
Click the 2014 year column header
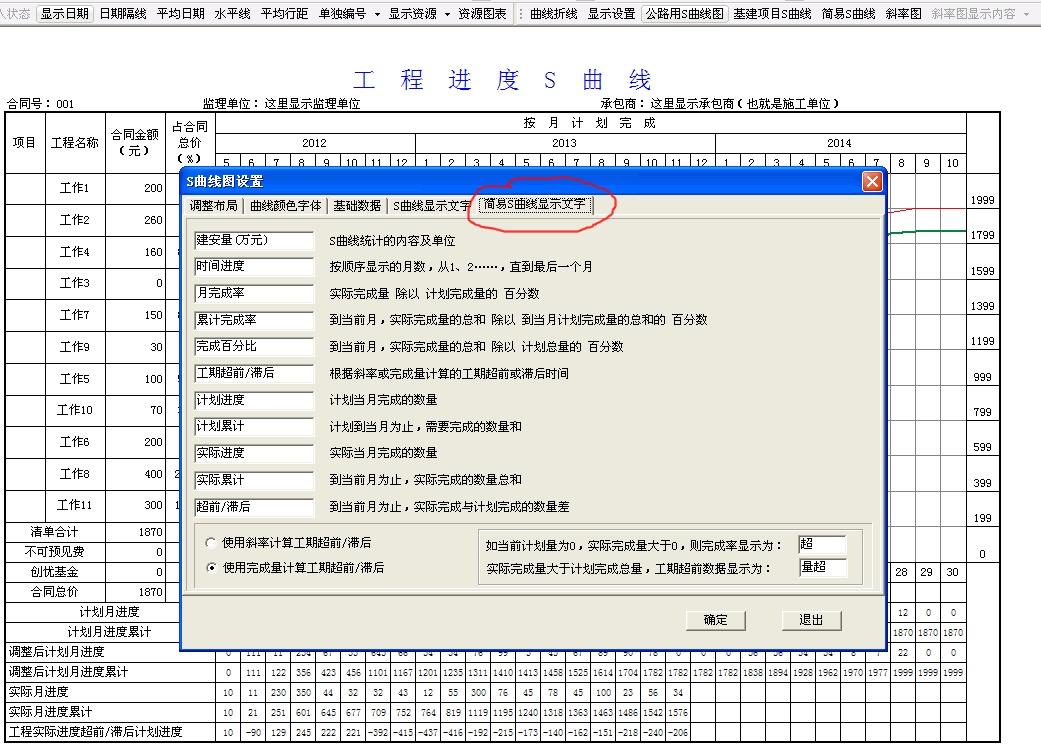[x=839, y=143]
